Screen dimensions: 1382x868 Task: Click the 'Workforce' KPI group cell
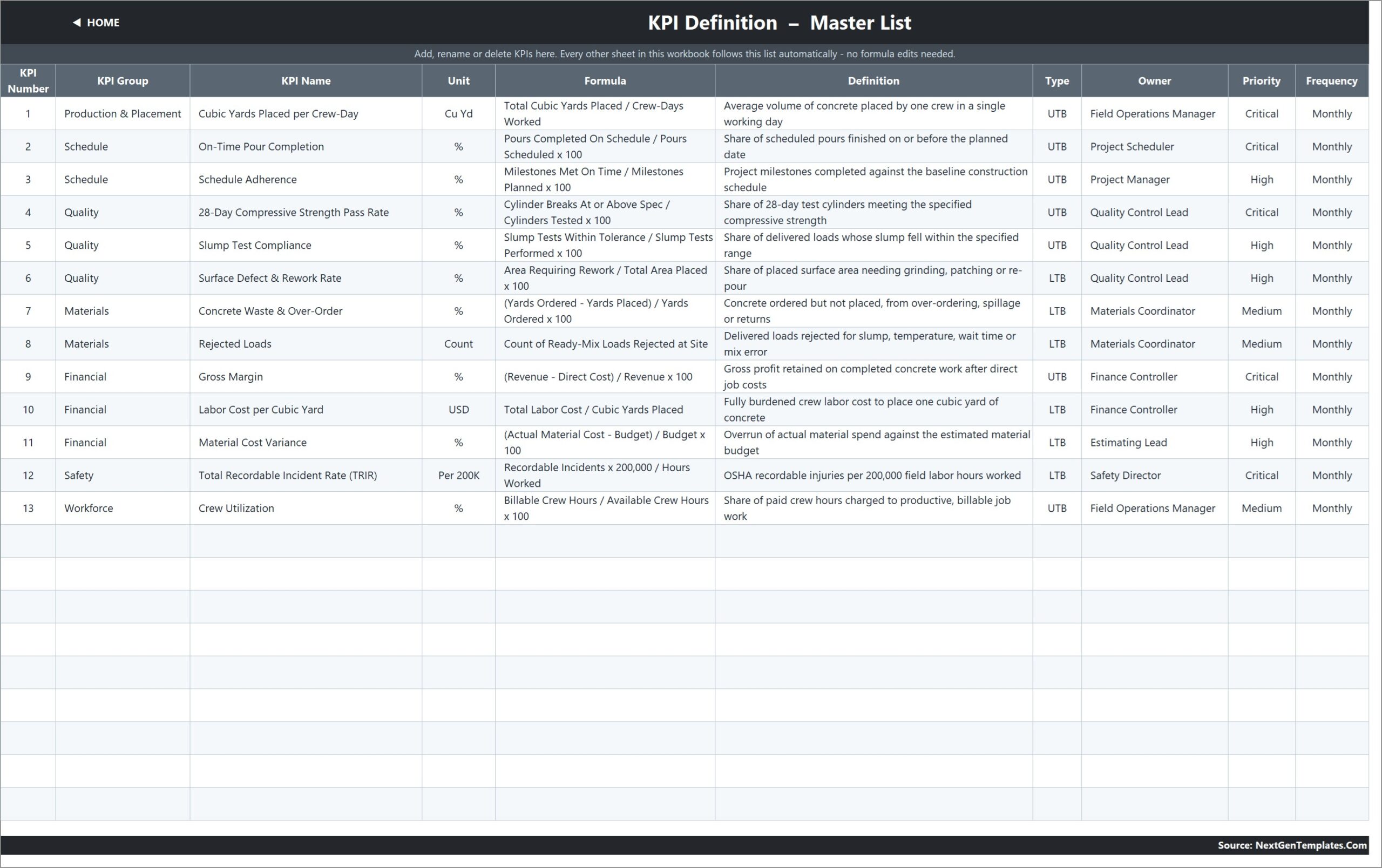123,508
